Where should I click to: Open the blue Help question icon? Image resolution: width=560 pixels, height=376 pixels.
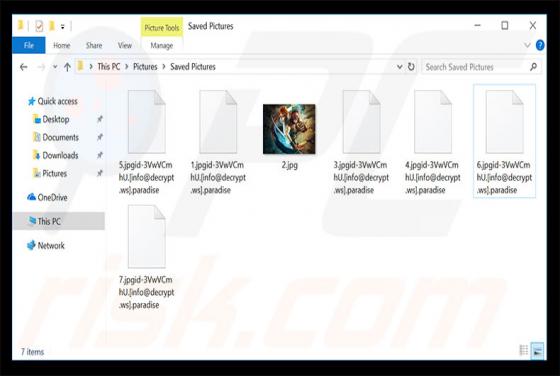[540, 45]
